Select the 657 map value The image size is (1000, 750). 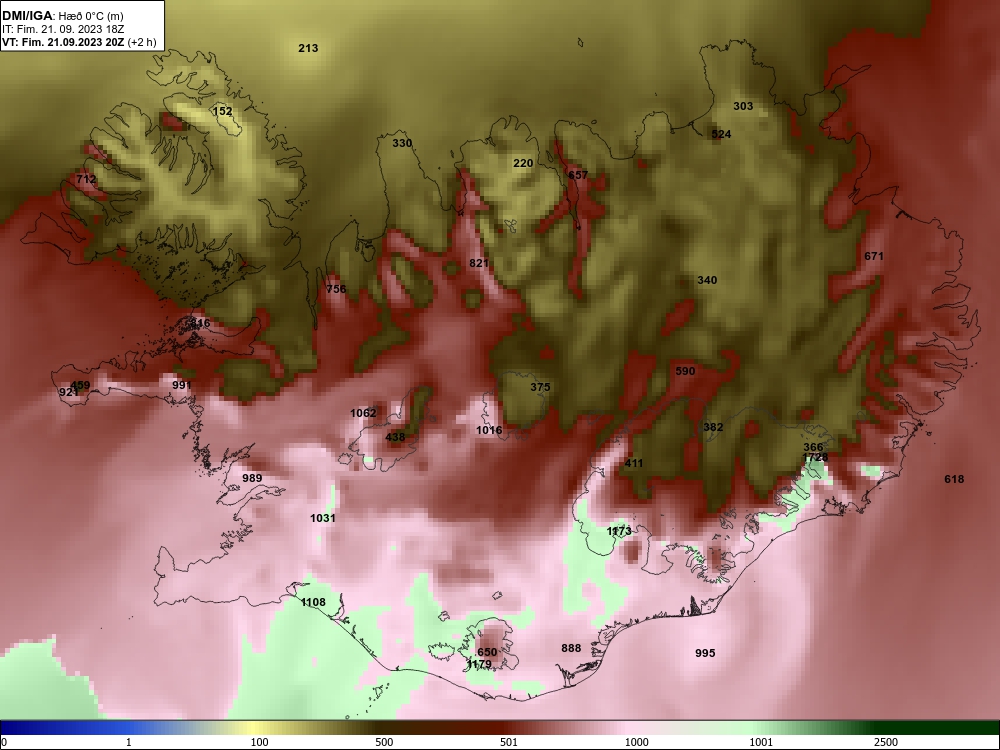pyautogui.click(x=578, y=175)
